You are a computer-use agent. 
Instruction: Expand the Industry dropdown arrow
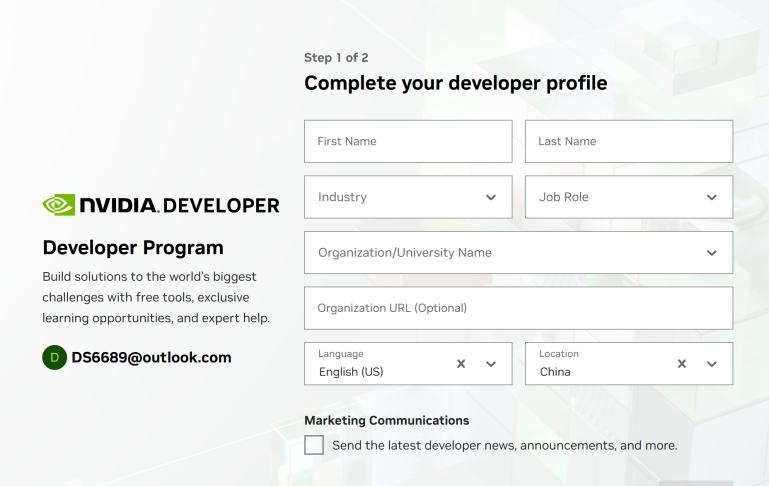click(491, 198)
